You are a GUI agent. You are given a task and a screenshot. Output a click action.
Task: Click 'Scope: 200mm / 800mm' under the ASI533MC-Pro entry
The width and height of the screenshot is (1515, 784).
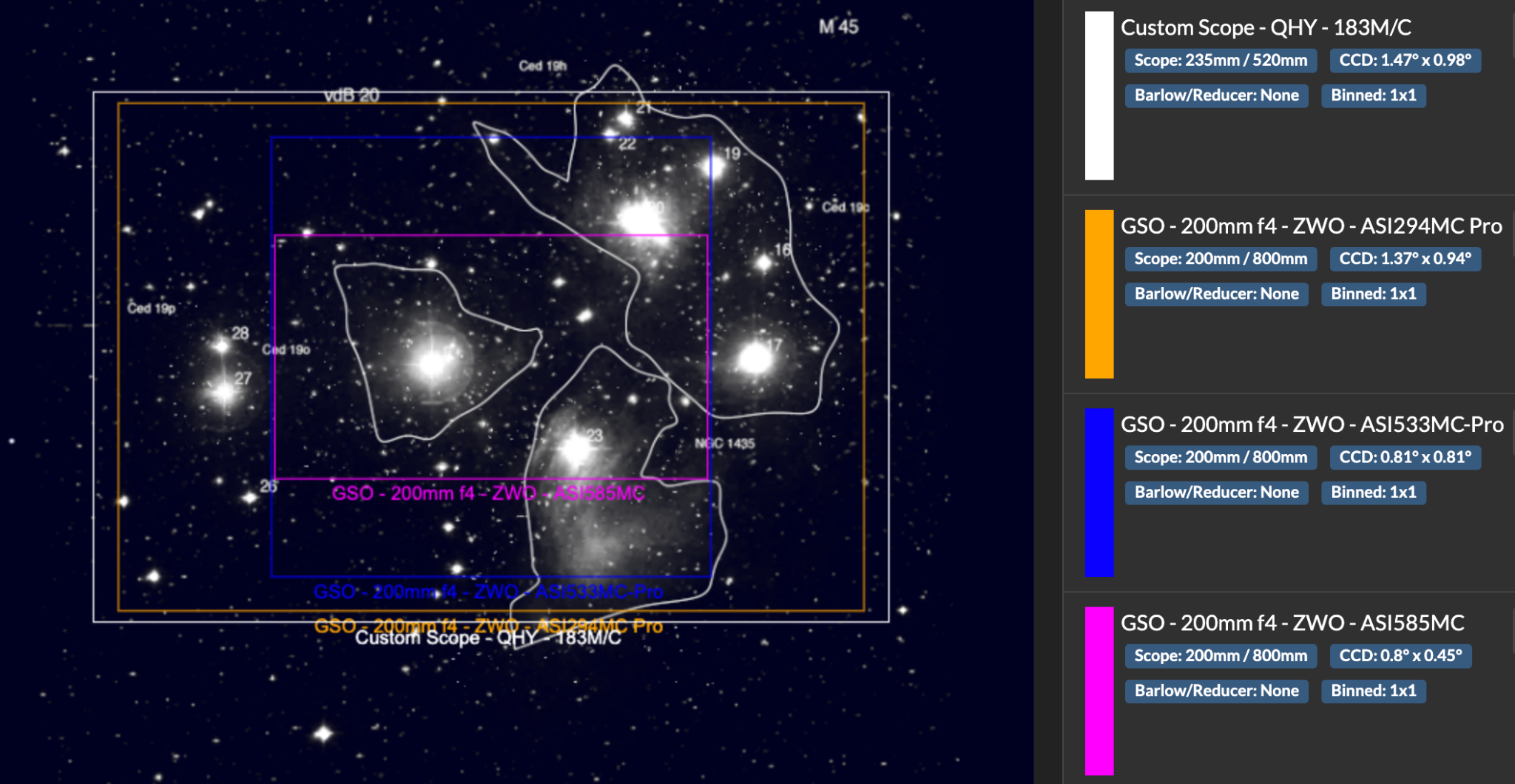(1221, 457)
